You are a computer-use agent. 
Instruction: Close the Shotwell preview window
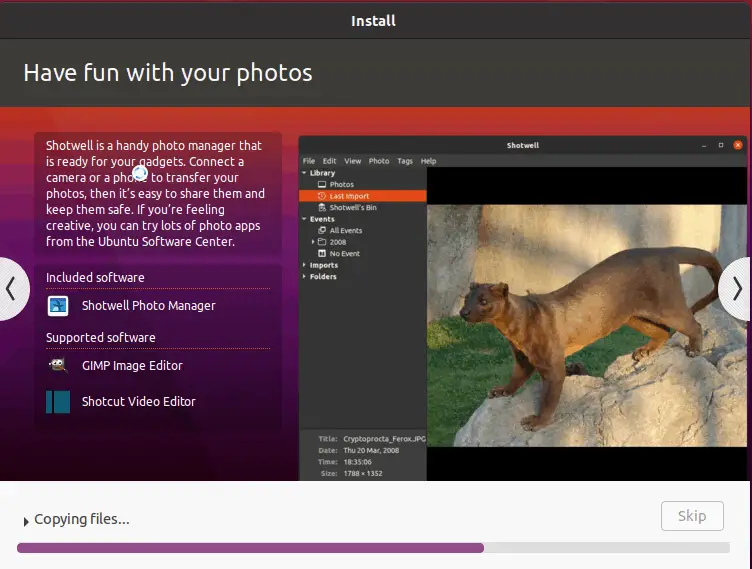point(738,145)
